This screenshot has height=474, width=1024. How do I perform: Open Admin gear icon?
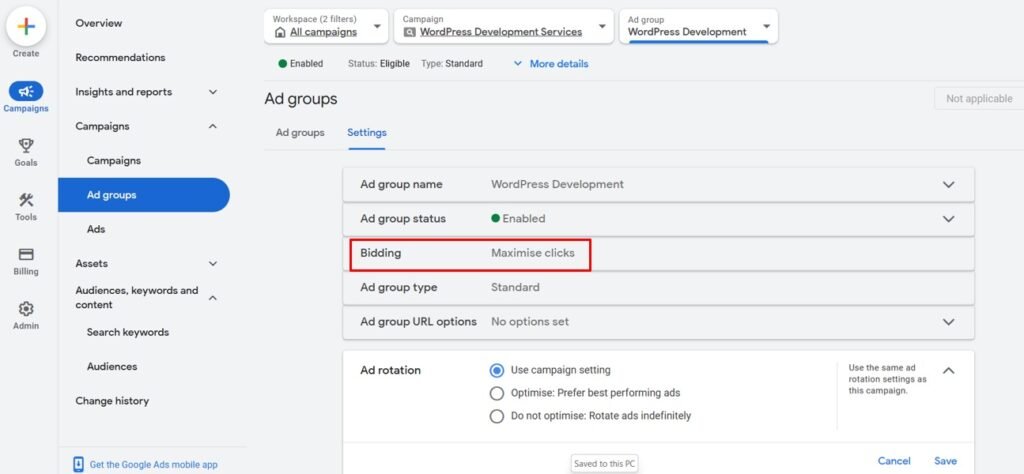26,308
